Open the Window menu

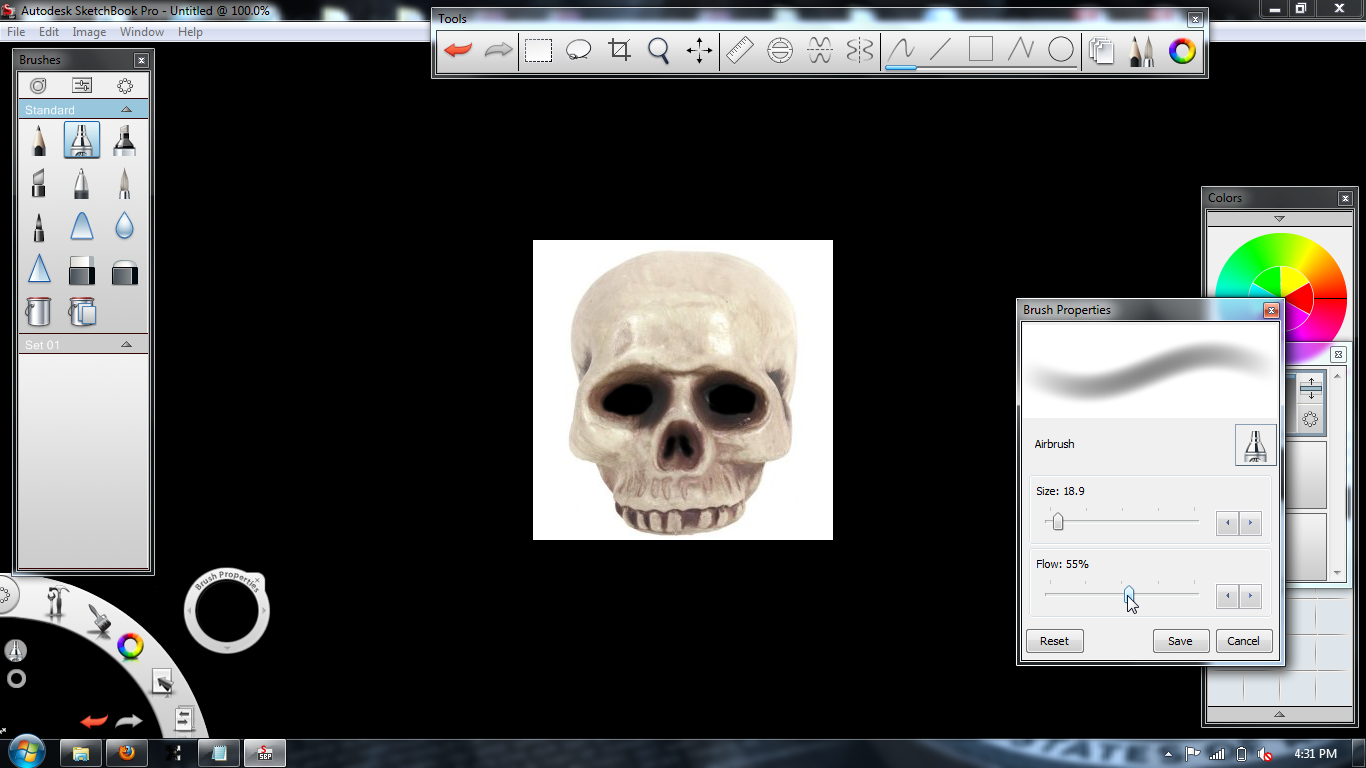pyautogui.click(x=142, y=32)
